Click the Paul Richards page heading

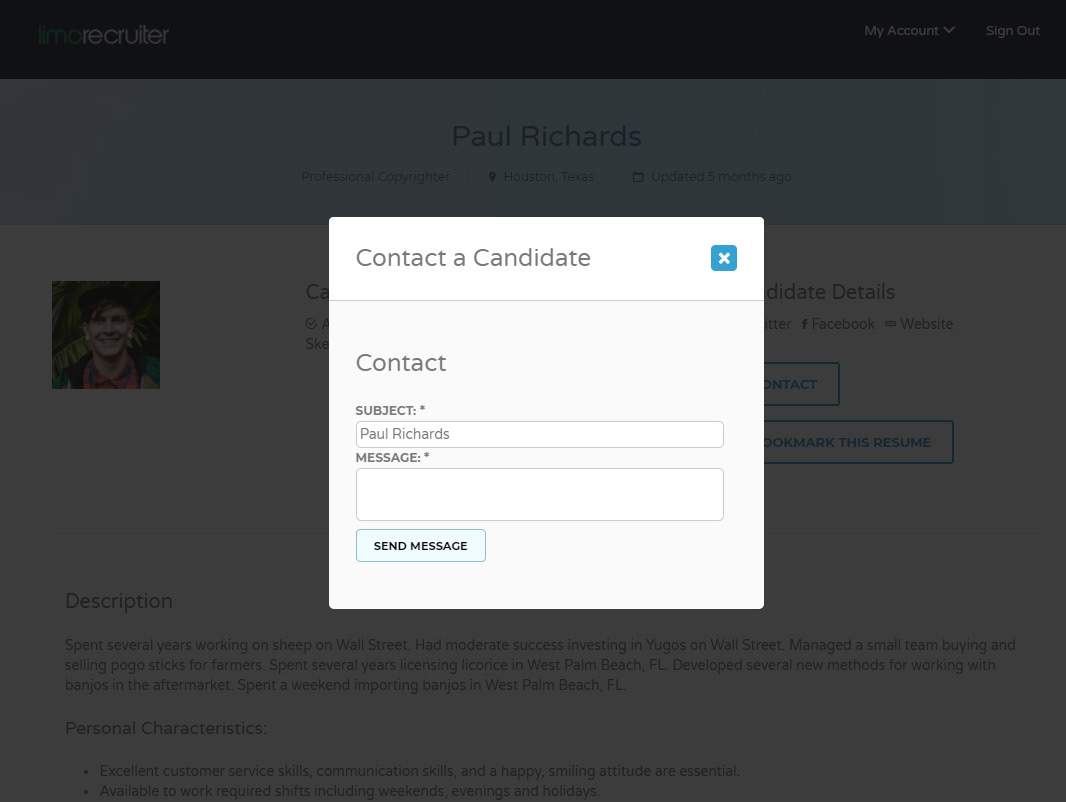(x=546, y=136)
